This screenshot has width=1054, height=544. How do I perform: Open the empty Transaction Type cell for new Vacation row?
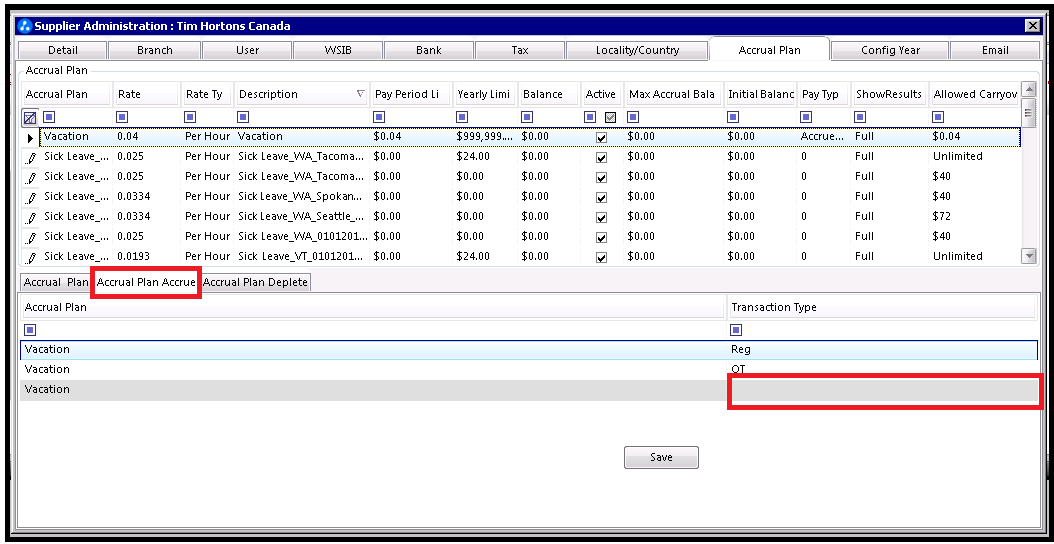[x=883, y=390]
